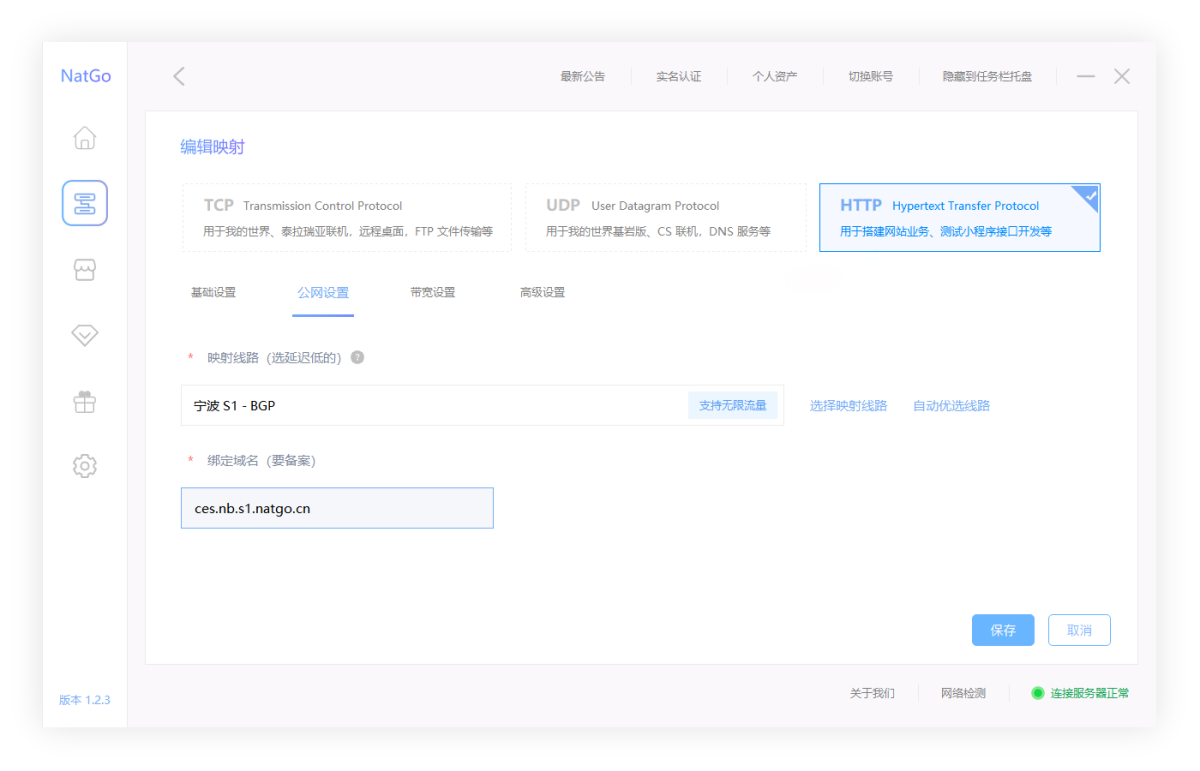Screen dimensions: 1200x771
Task: Click the help icon beside 映射线路
Action: (357, 357)
